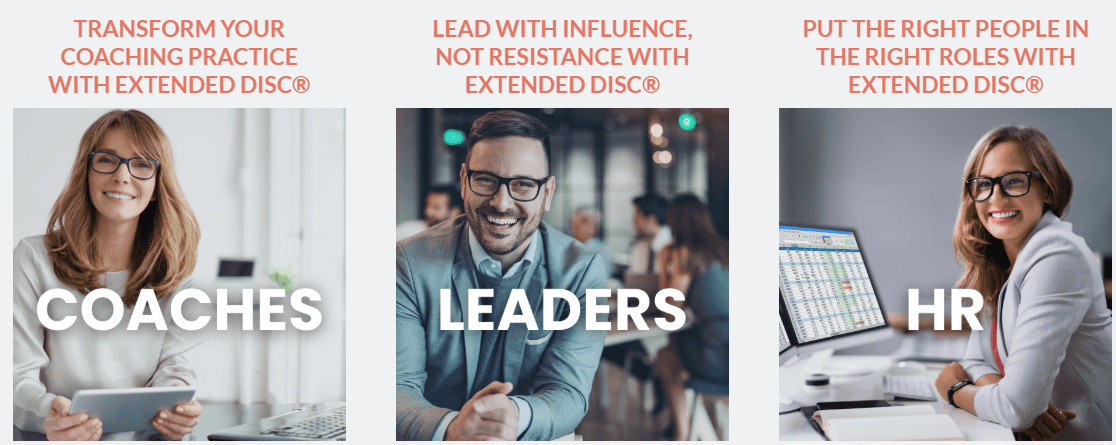Click the coach woman's eyeglasses

tap(122, 165)
